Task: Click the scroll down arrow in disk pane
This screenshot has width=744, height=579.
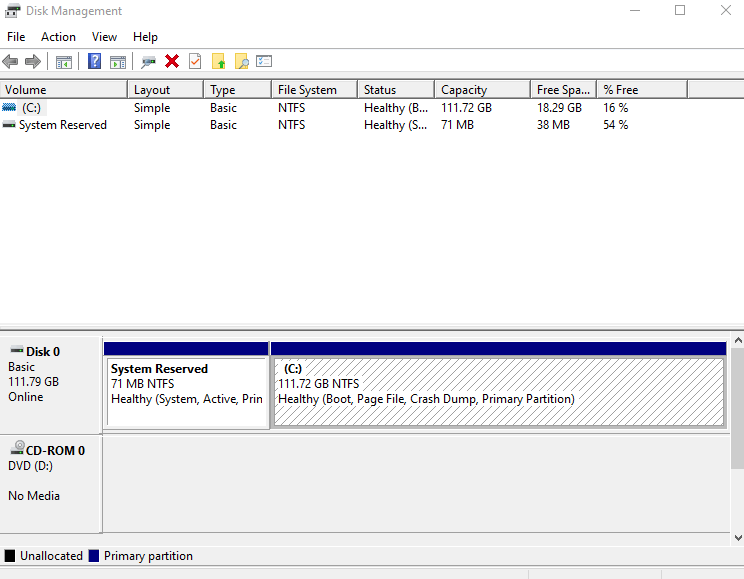Action: (x=738, y=538)
